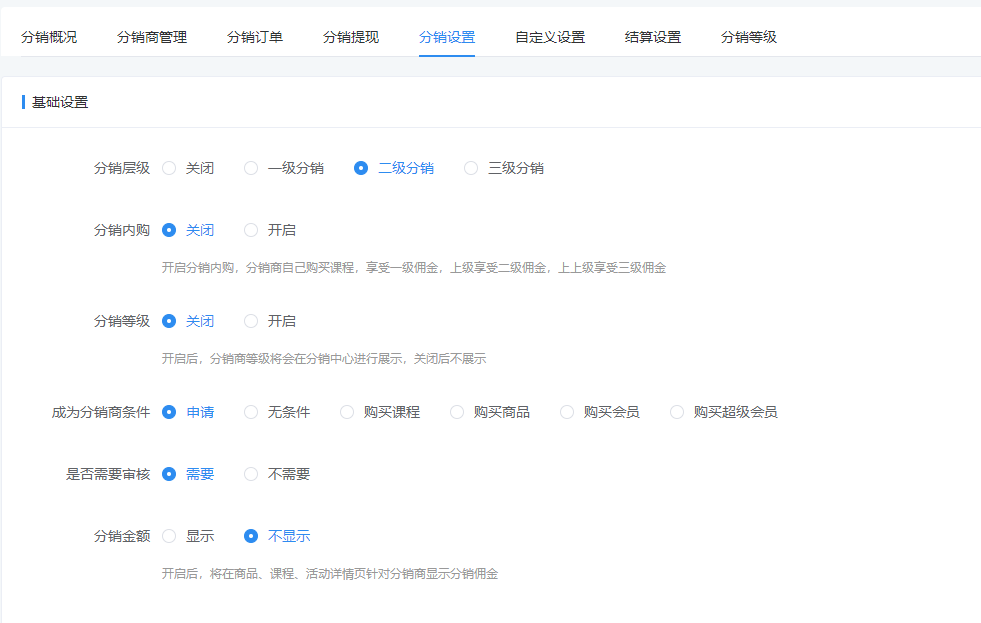
Task: Open the 分销提现 tab
Action: coord(351,38)
